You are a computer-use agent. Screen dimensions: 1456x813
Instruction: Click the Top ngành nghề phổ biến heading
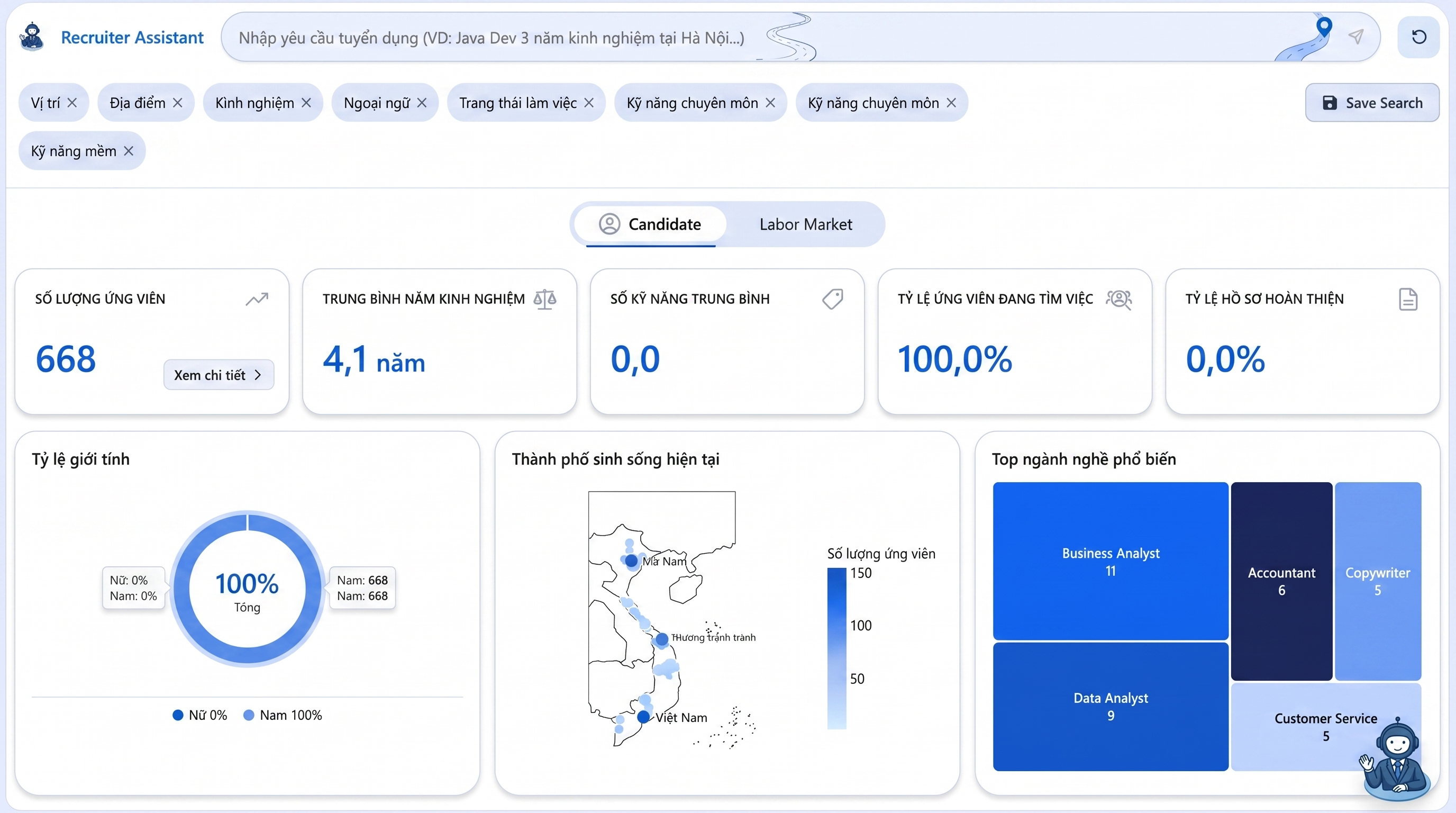(1084, 459)
